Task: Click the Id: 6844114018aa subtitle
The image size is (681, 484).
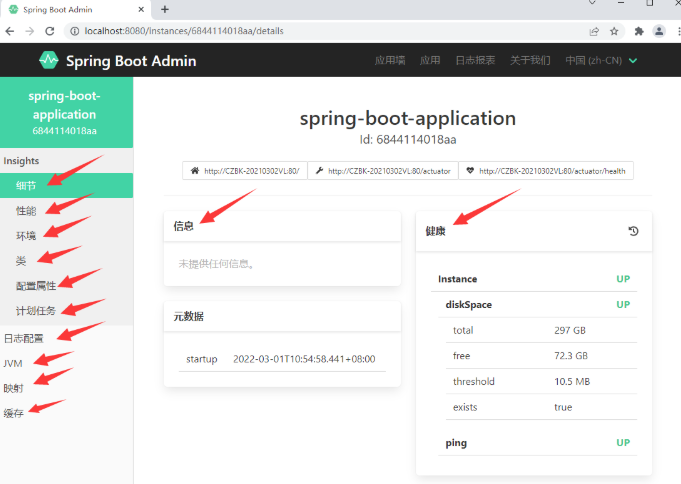Action: point(408,140)
